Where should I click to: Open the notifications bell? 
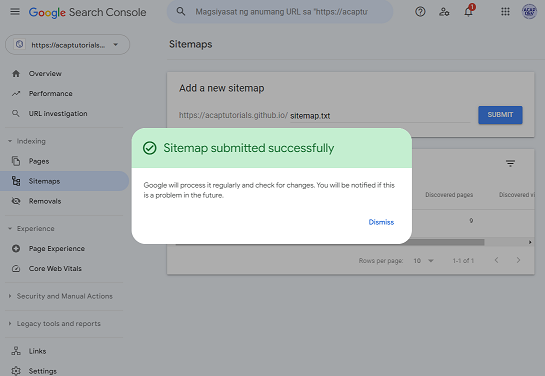(x=468, y=12)
